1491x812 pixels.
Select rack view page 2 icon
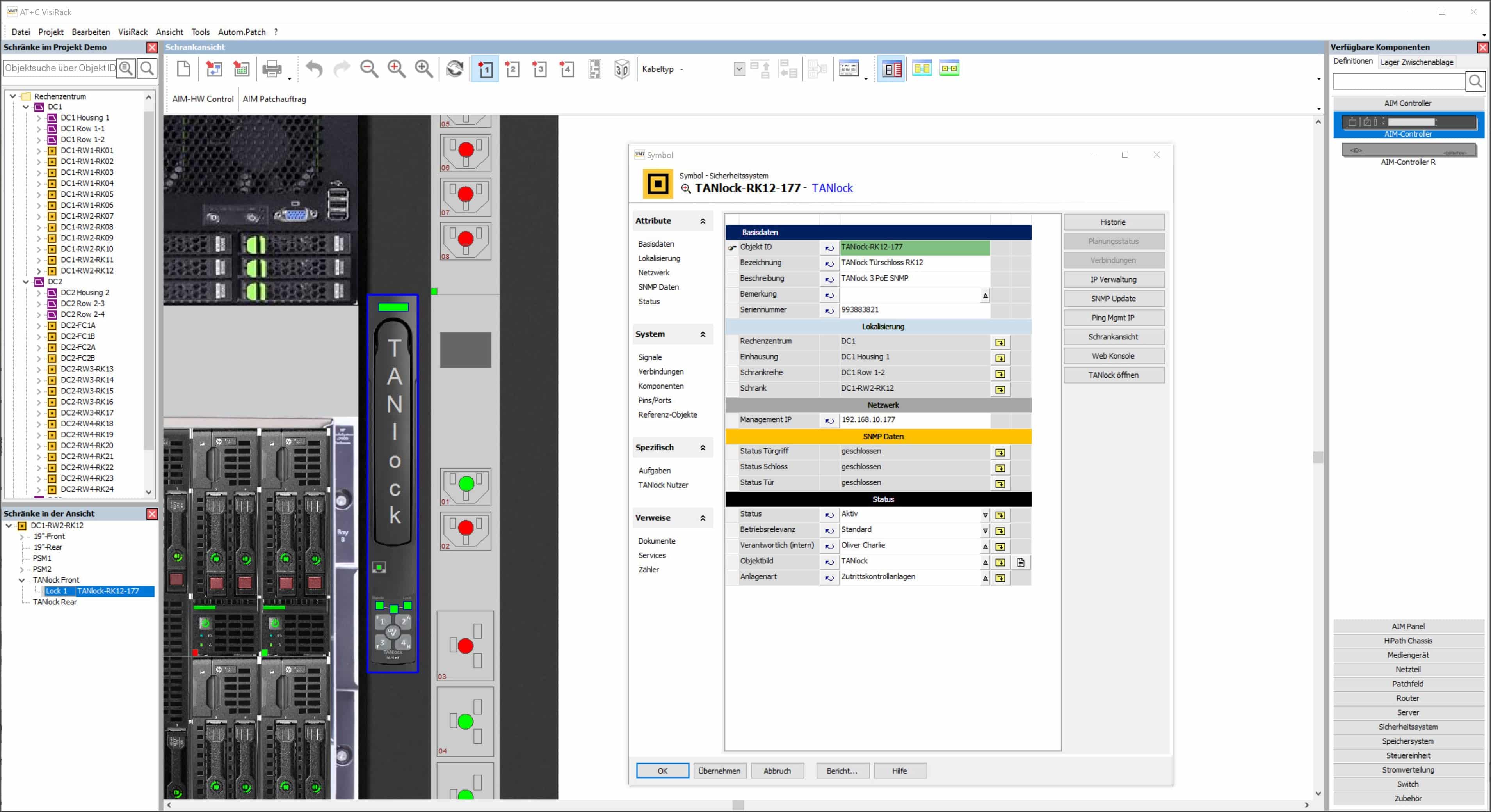[x=512, y=69]
